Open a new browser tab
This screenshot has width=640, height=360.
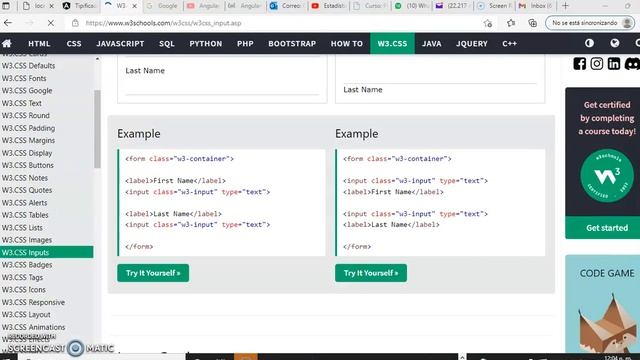coord(565,6)
